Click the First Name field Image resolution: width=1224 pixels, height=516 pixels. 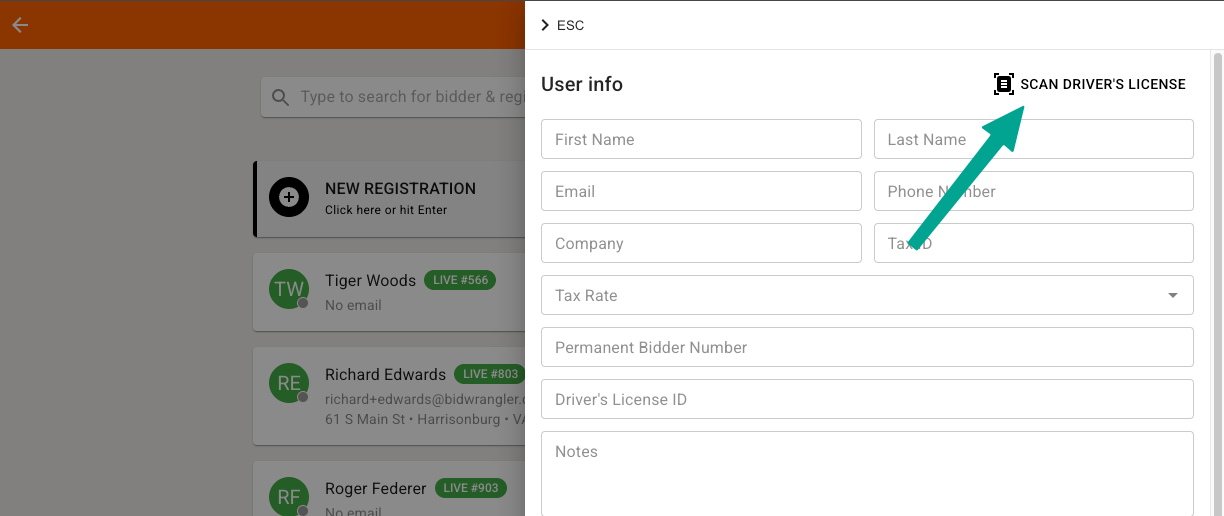click(x=701, y=139)
